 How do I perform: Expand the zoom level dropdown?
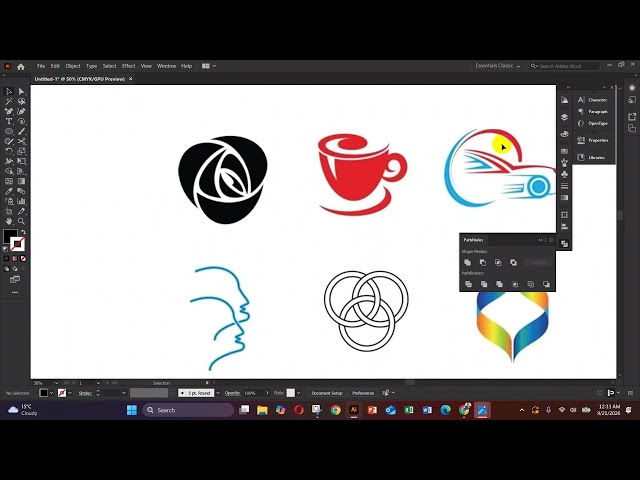tap(56, 383)
